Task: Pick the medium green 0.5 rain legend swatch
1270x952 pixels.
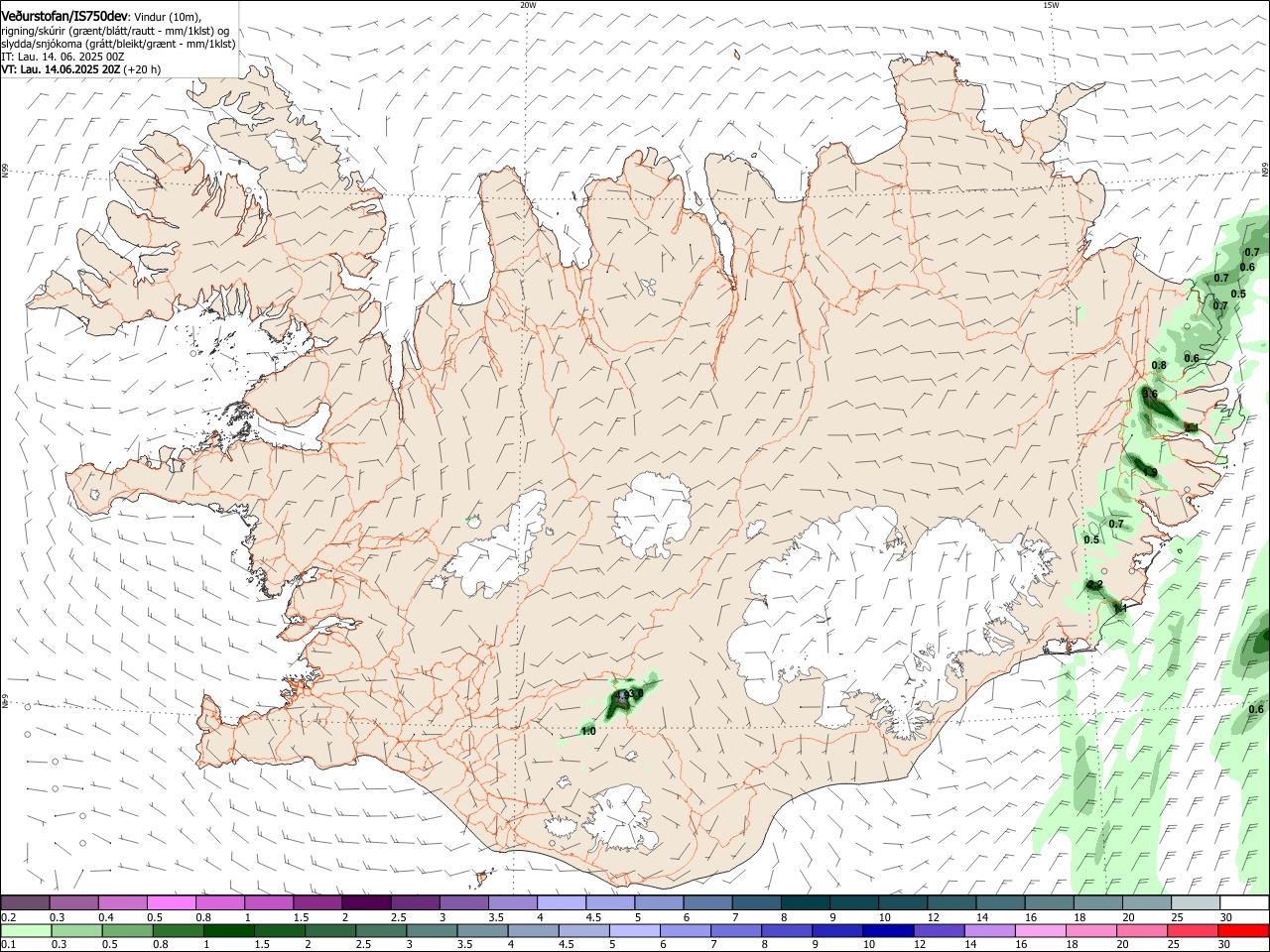Action: coord(127,931)
